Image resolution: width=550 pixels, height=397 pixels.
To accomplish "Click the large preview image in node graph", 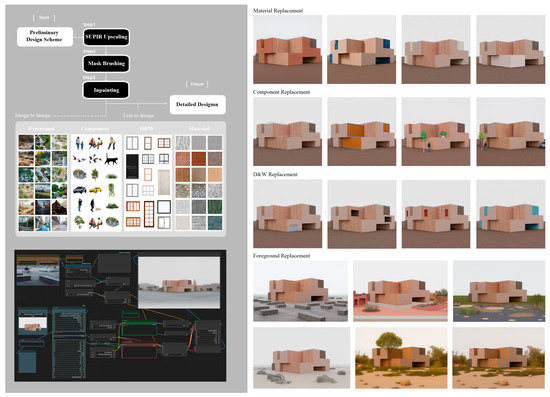I will coord(179,283).
